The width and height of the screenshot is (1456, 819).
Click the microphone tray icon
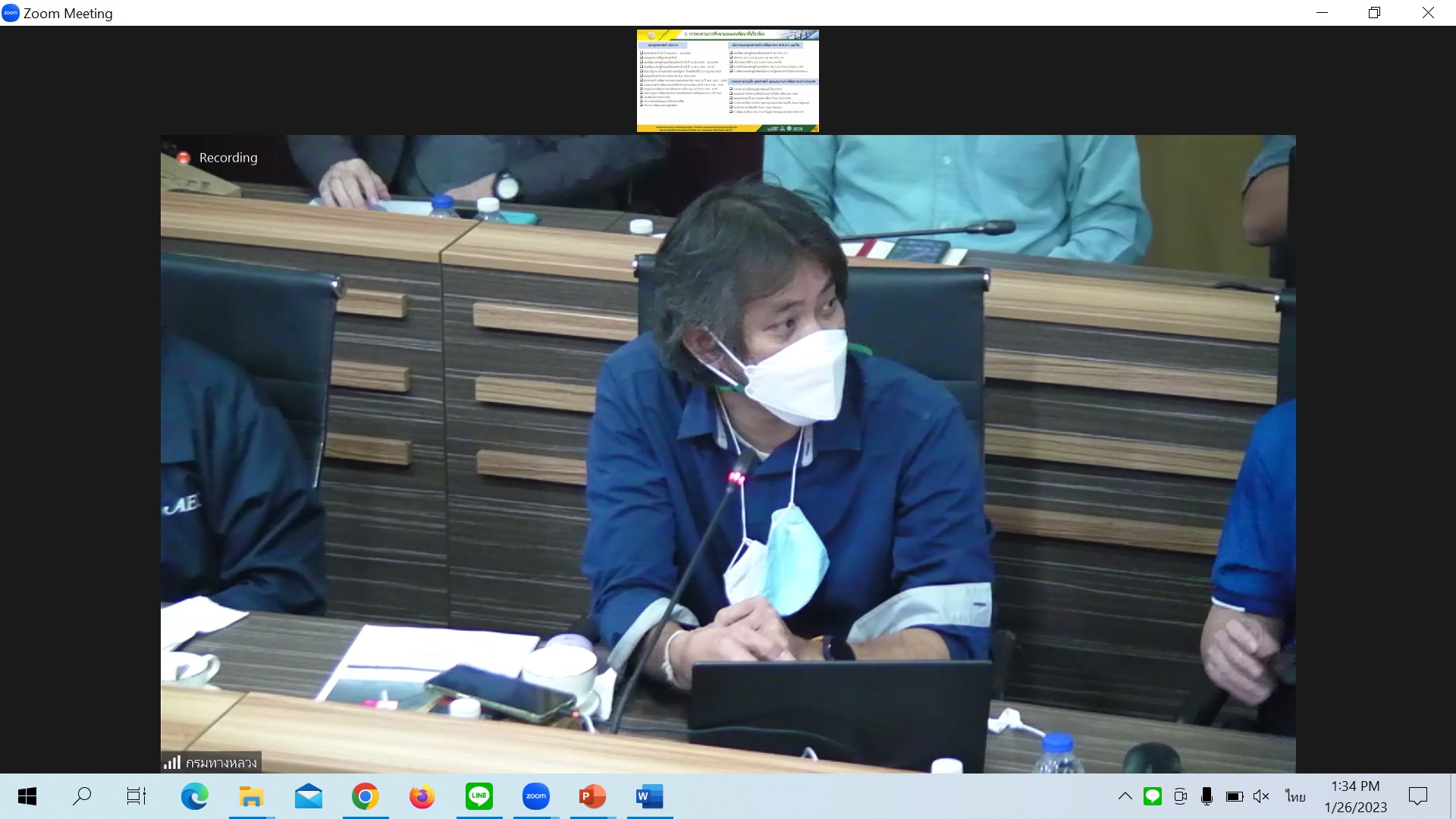pyautogui.click(x=1207, y=796)
